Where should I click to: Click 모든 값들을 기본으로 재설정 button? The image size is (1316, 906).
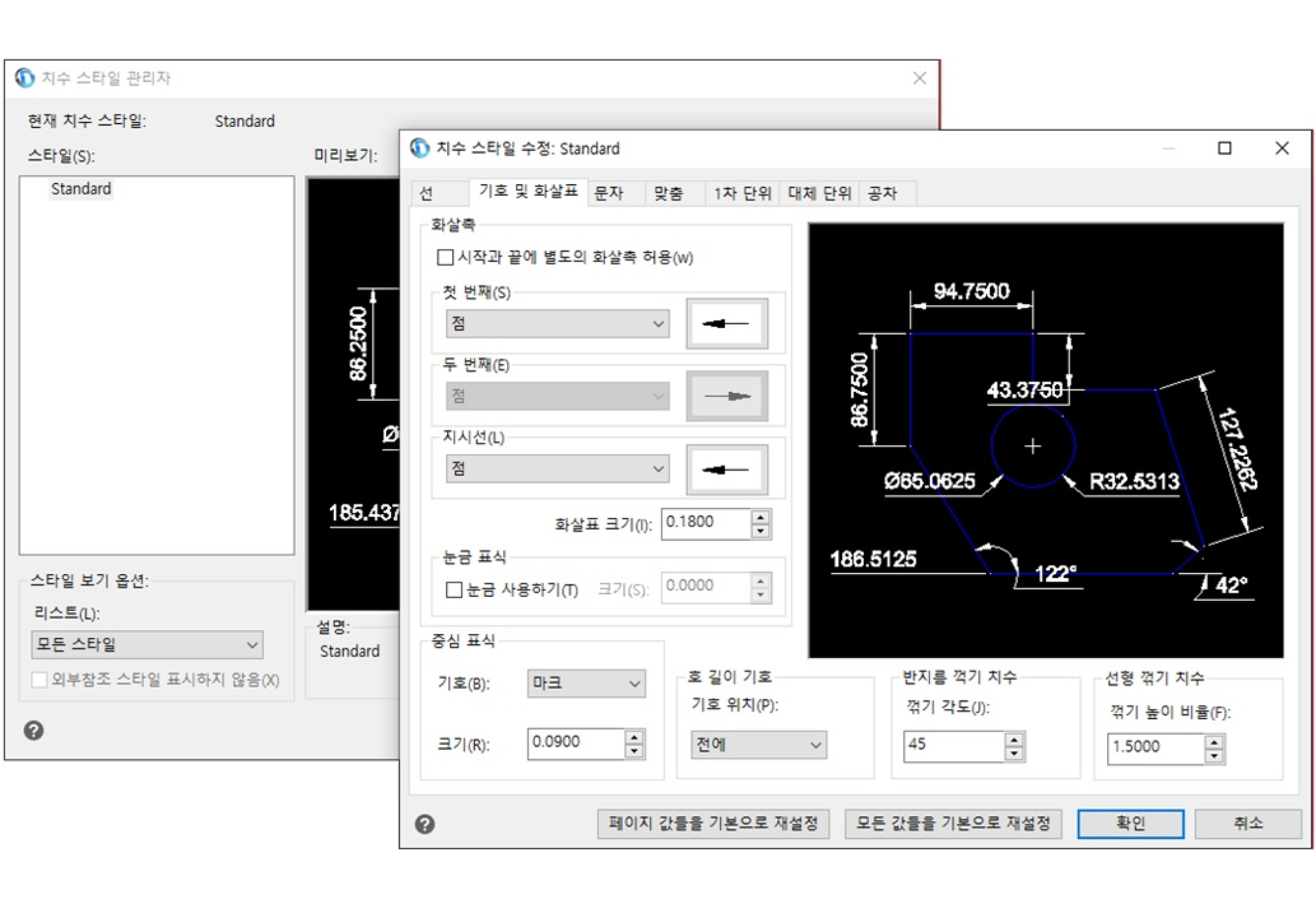tap(953, 823)
